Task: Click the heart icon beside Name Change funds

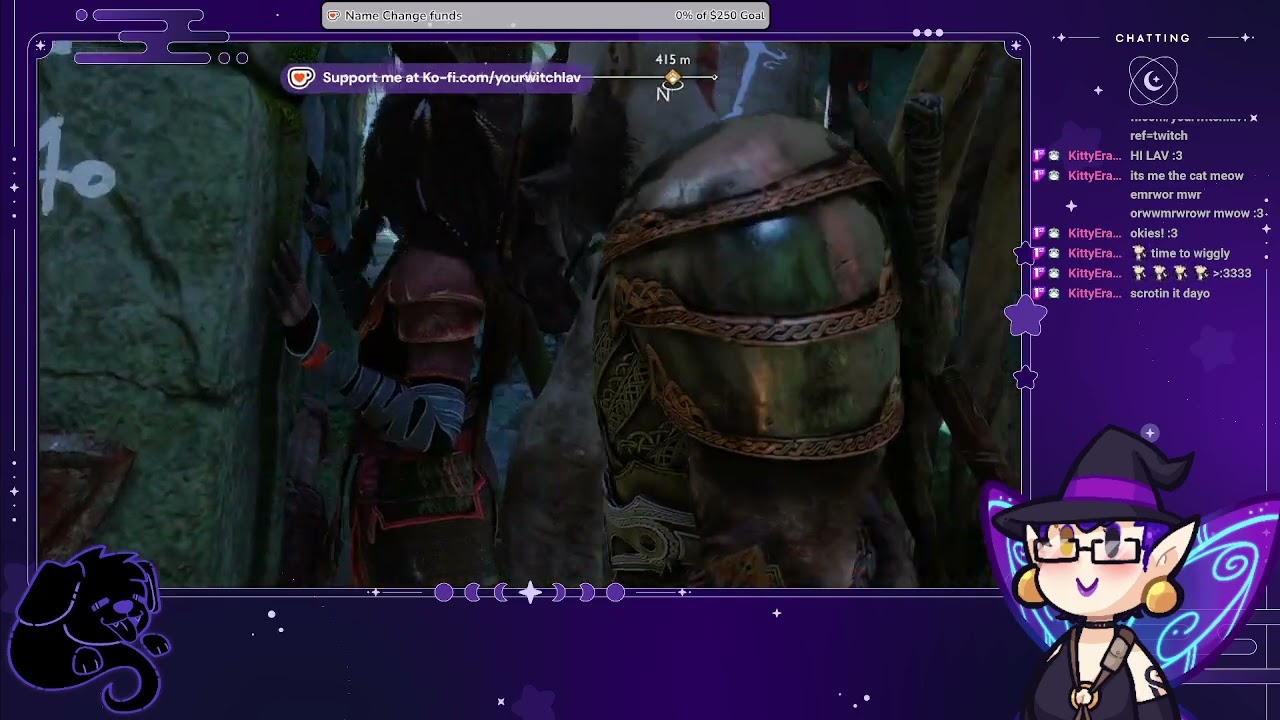Action: pos(334,16)
